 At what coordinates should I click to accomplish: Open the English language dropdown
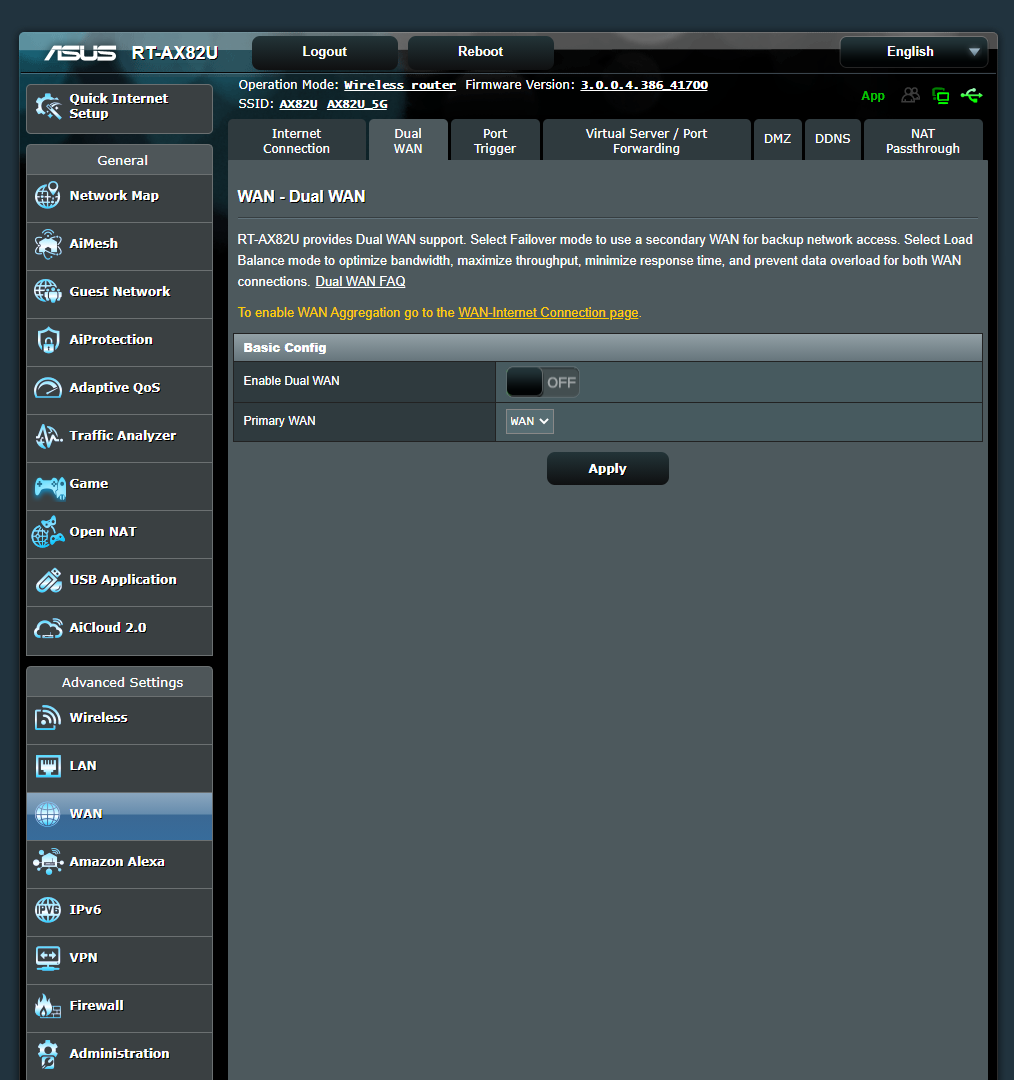point(913,52)
